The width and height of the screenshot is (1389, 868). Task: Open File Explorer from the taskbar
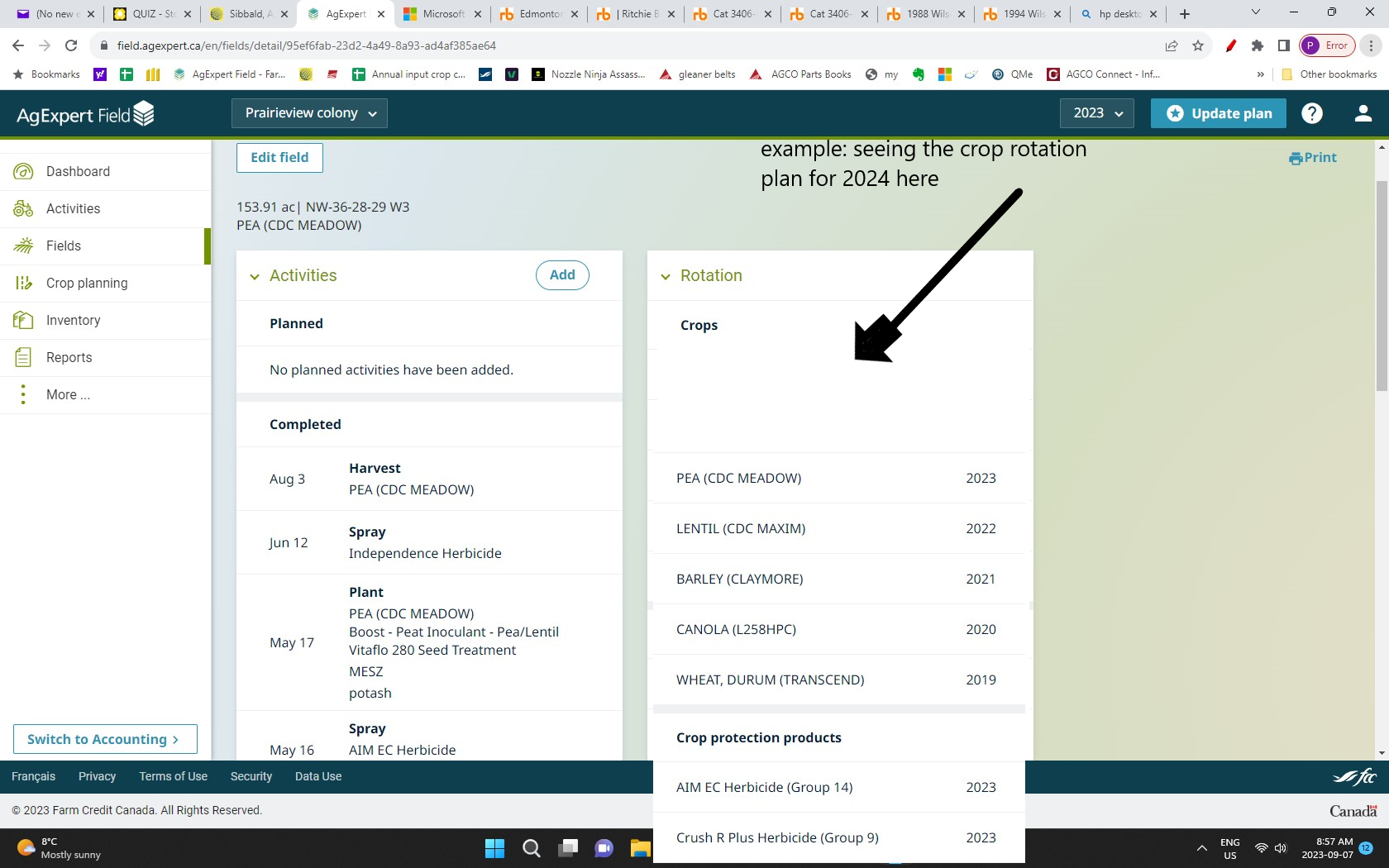[x=641, y=848]
